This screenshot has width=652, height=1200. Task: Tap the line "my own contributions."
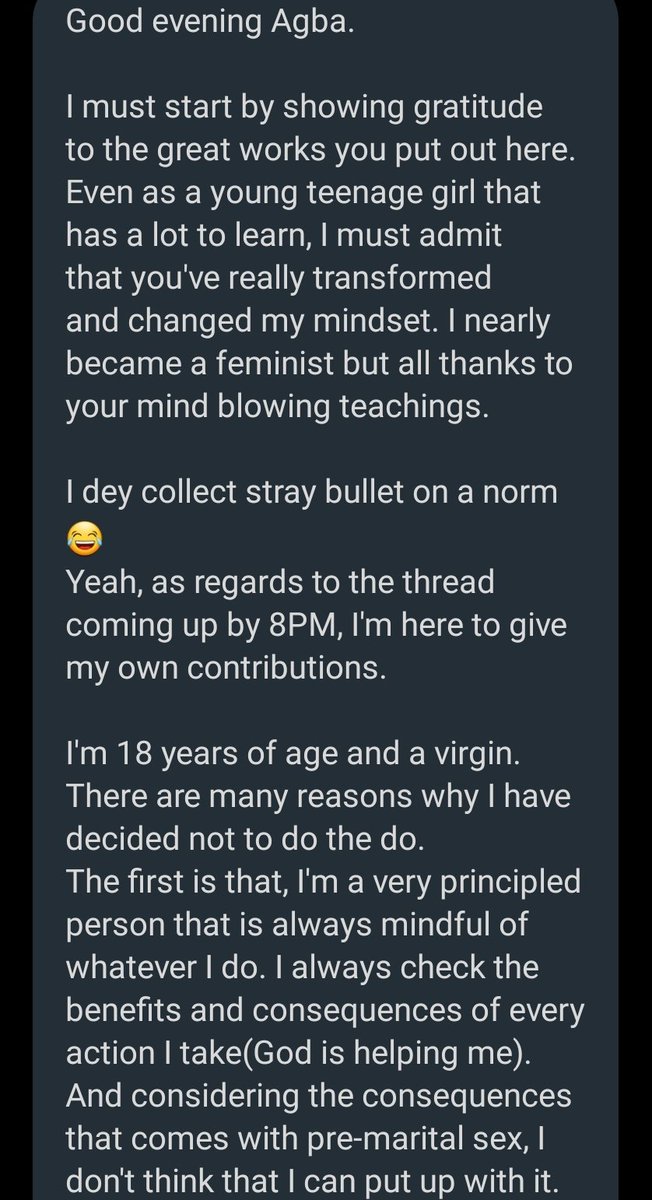225,668
